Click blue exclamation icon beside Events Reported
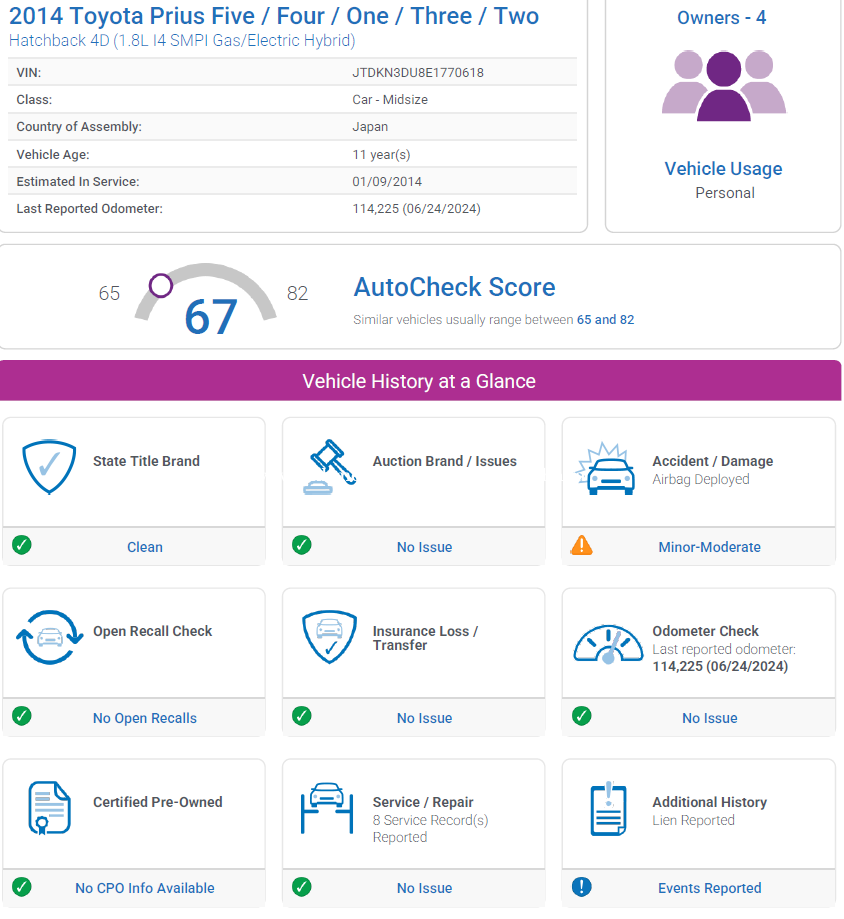The height and width of the screenshot is (919, 844). tap(581, 887)
